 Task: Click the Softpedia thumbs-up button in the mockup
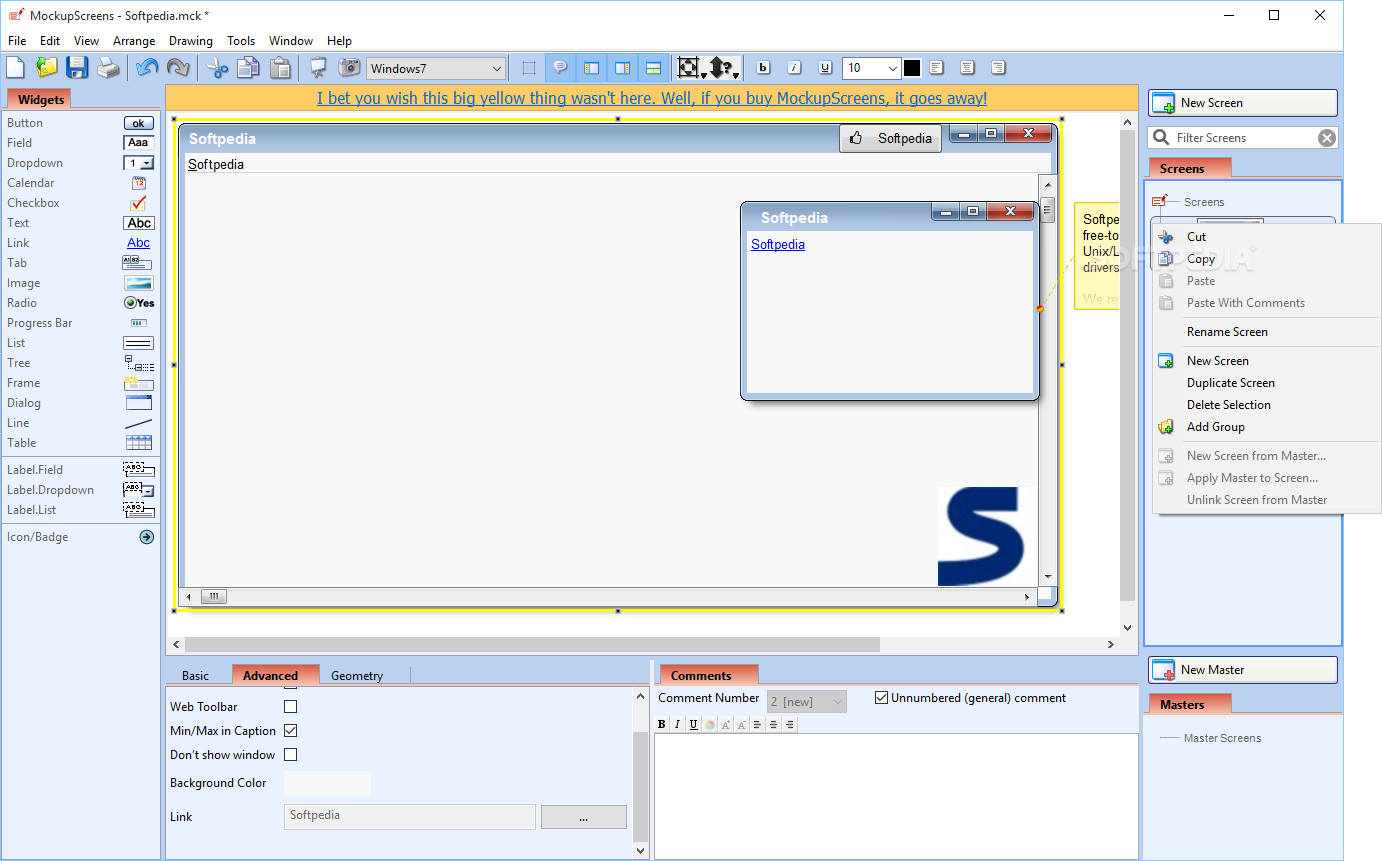[x=890, y=139]
